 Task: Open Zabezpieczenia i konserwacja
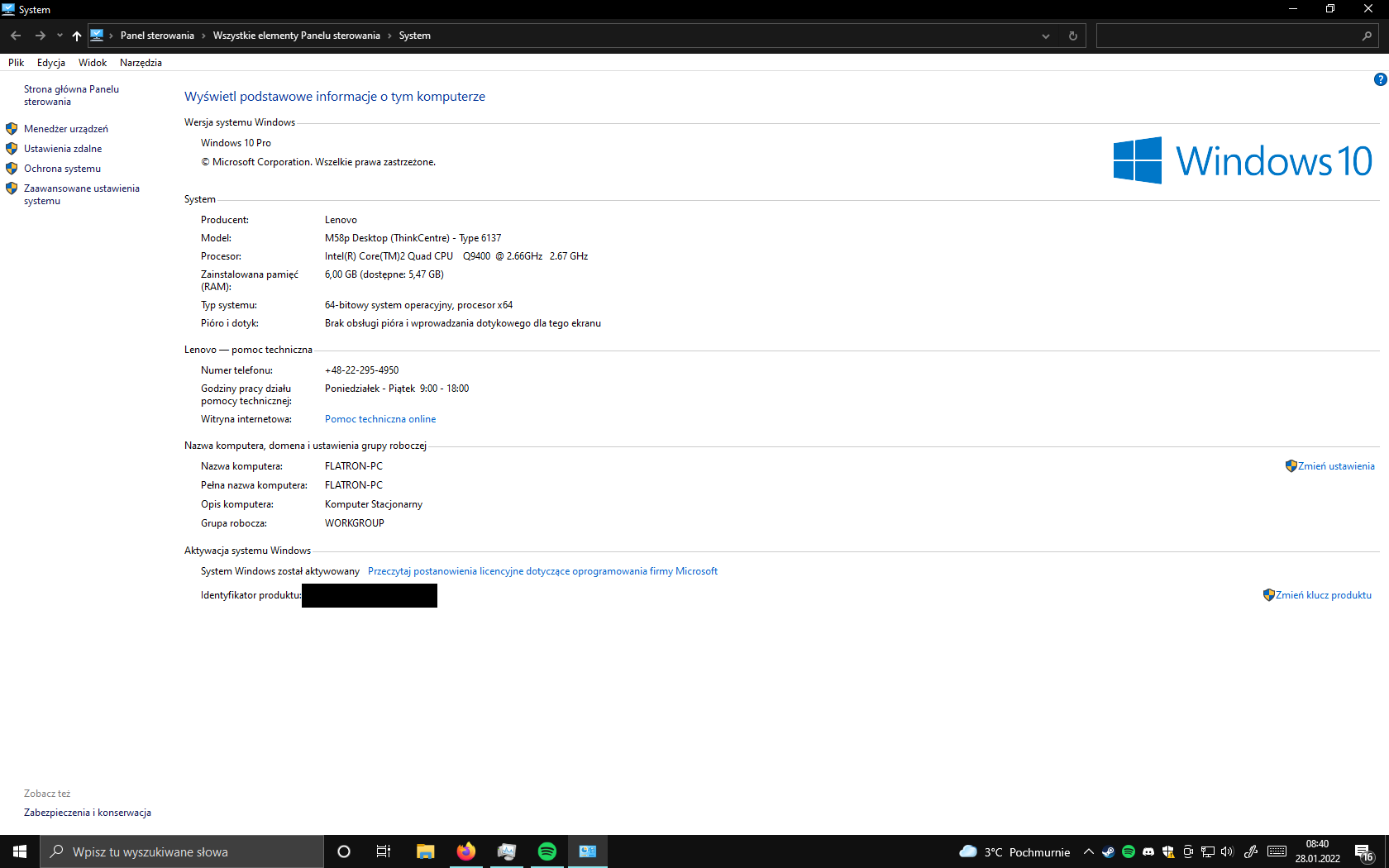click(x=88, y=813)
